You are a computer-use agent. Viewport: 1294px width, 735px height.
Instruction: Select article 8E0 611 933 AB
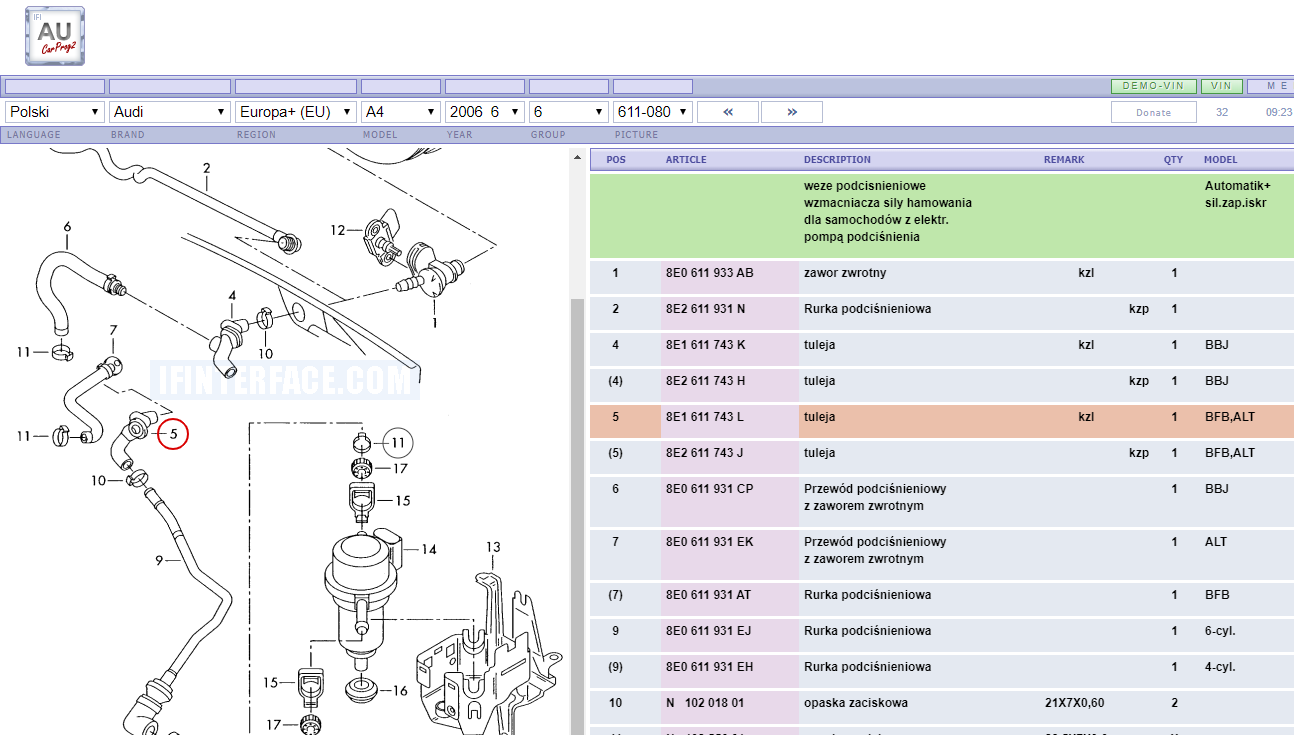pos(710,273)
